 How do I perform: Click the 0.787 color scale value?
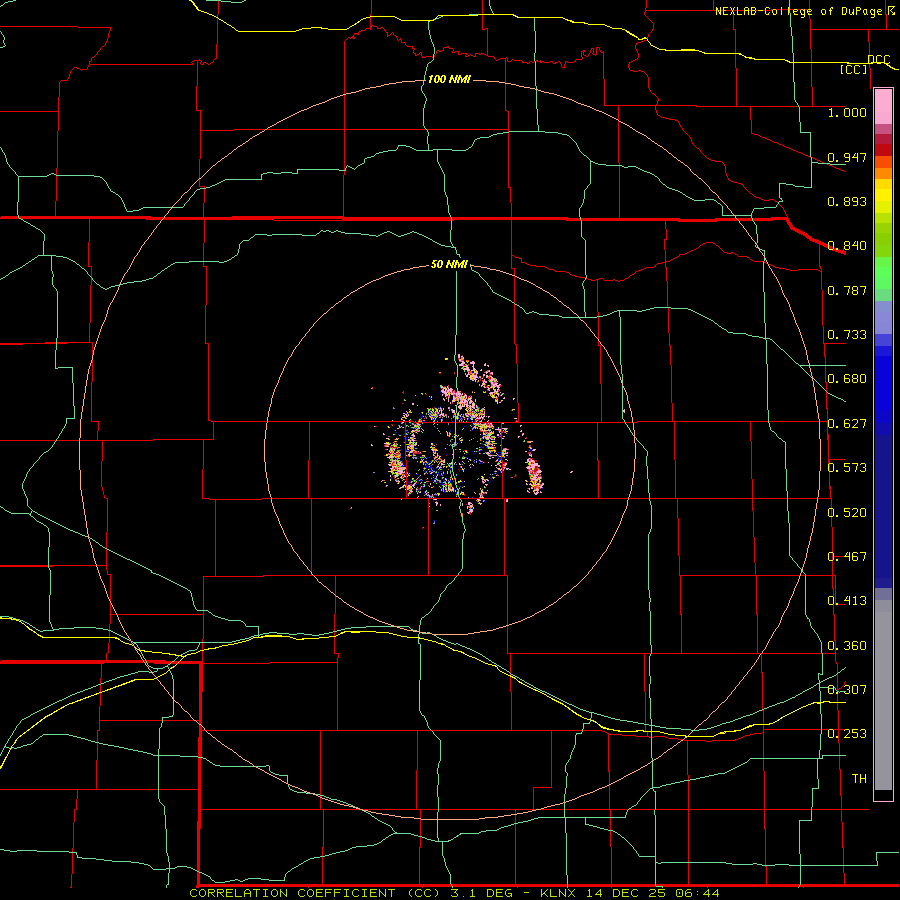pyautogui.click(x=847, y=290)
